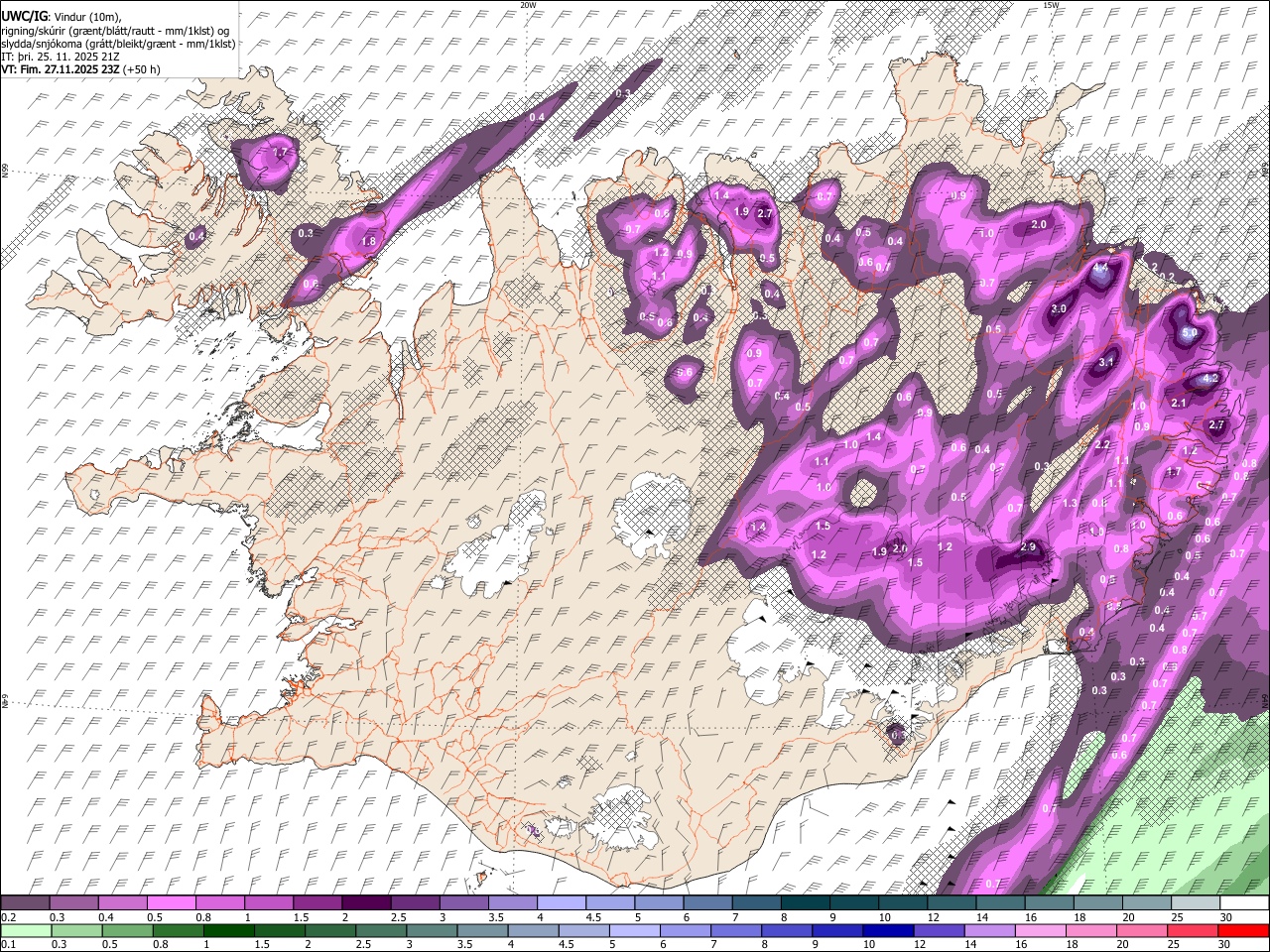Select the darkest green 1 swatch in lower legend
This screenshot has height=952, width=1270.
pos(228,930)
